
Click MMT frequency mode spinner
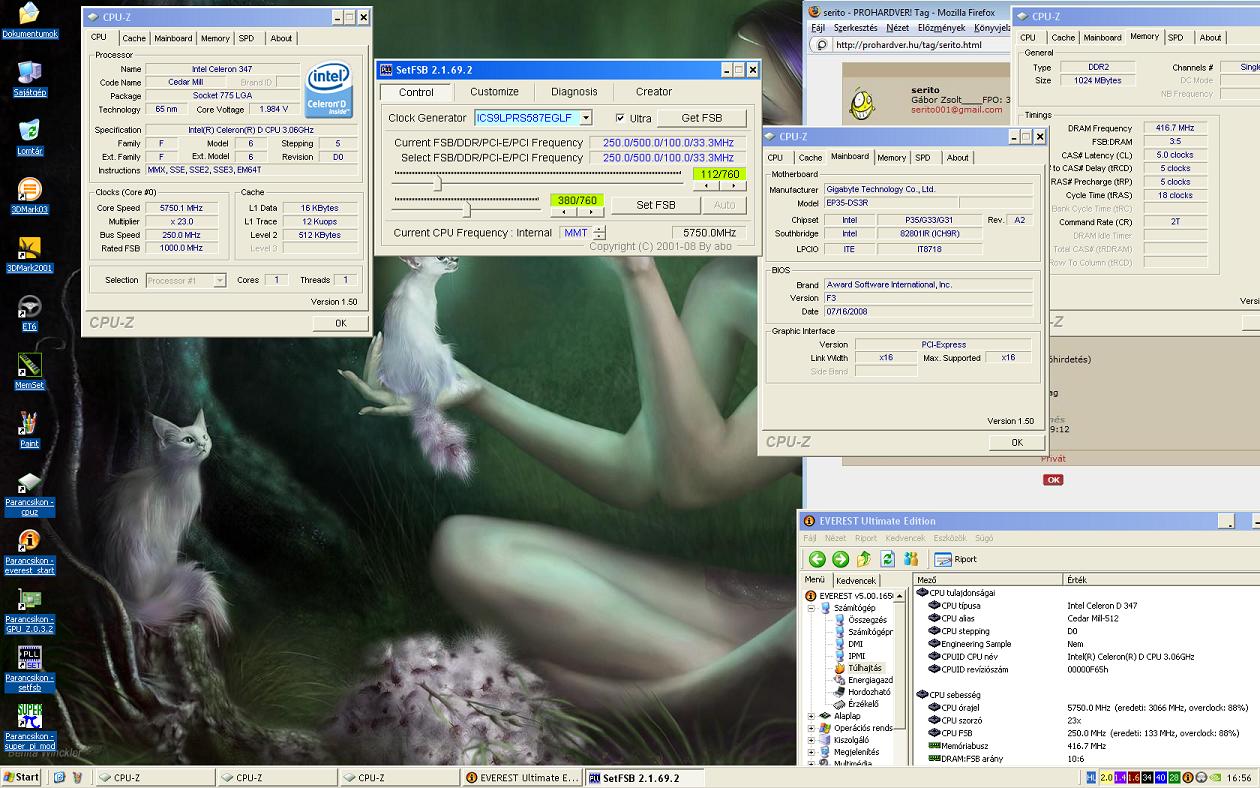(x=599, y=233)
